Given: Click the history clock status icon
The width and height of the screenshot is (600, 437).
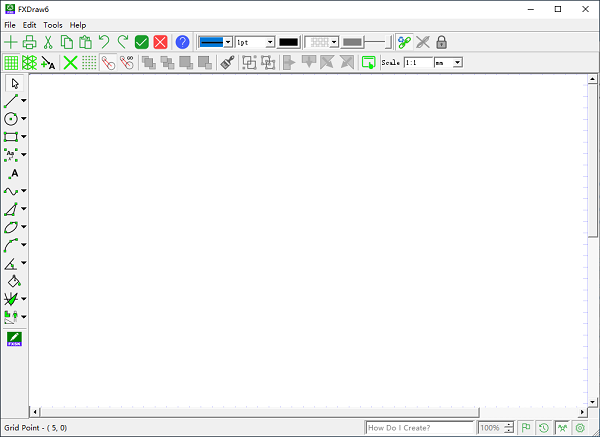Looking at the screenshot, I should click(544, 427).
